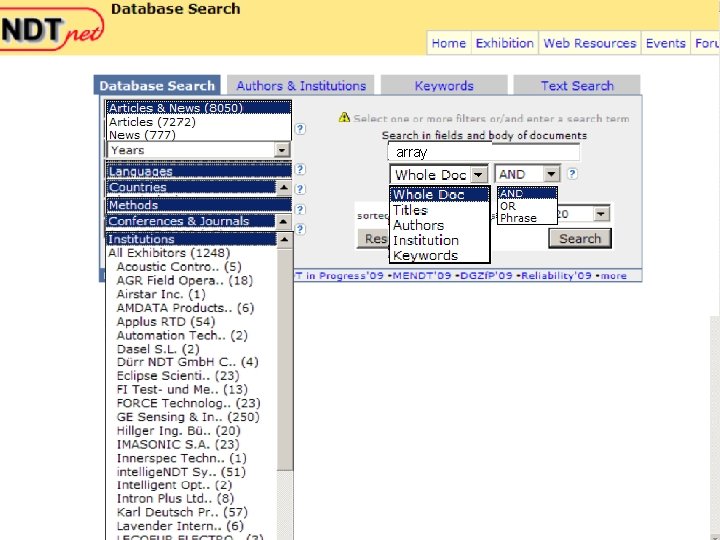Select Institutions list header
720x540 pixels.
191,239
